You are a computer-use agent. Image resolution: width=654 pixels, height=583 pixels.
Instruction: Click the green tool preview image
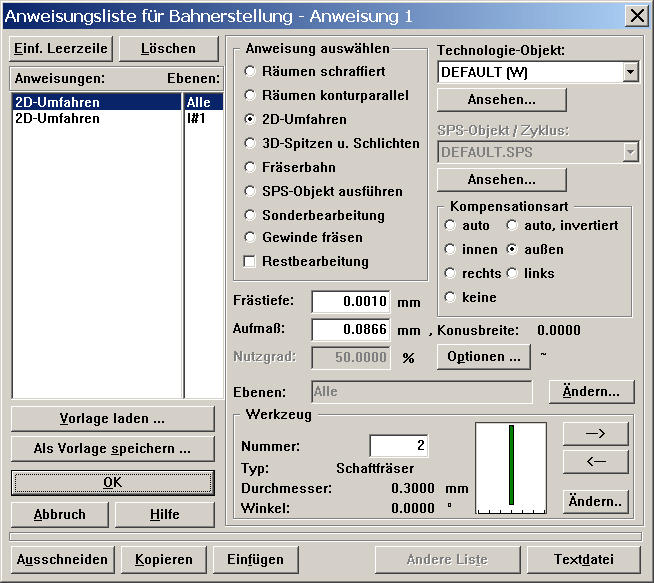point(511,465)
